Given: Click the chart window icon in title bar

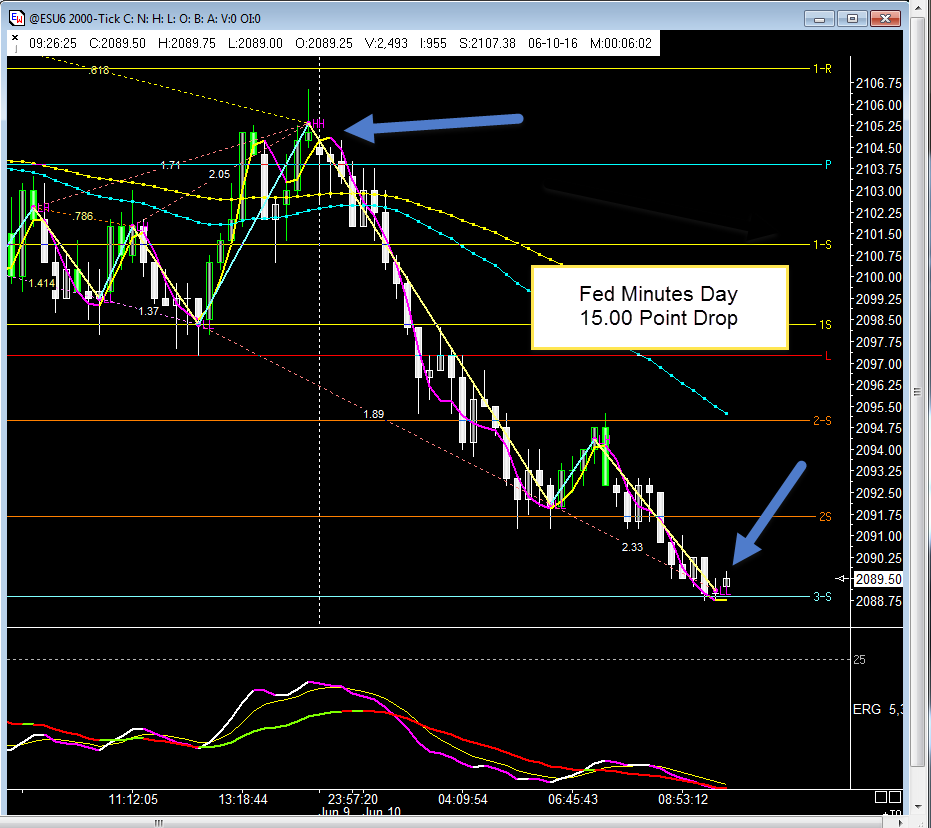Looking at the screenshot, I should 17,18.
